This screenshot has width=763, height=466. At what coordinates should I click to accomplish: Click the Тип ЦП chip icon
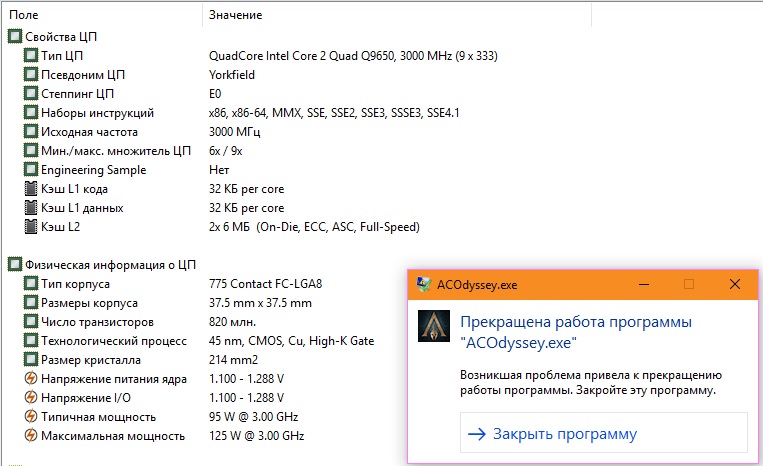click(x=31, y=55)
